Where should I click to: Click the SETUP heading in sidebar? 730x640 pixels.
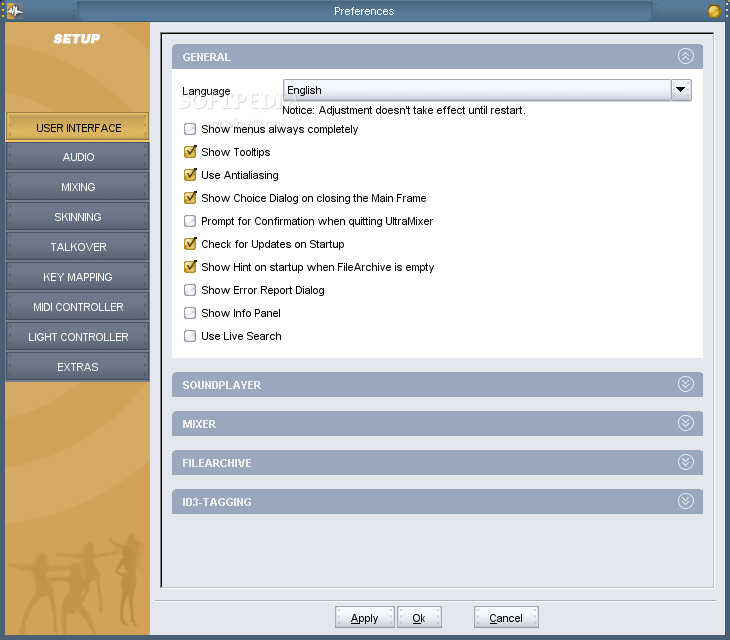76,39
